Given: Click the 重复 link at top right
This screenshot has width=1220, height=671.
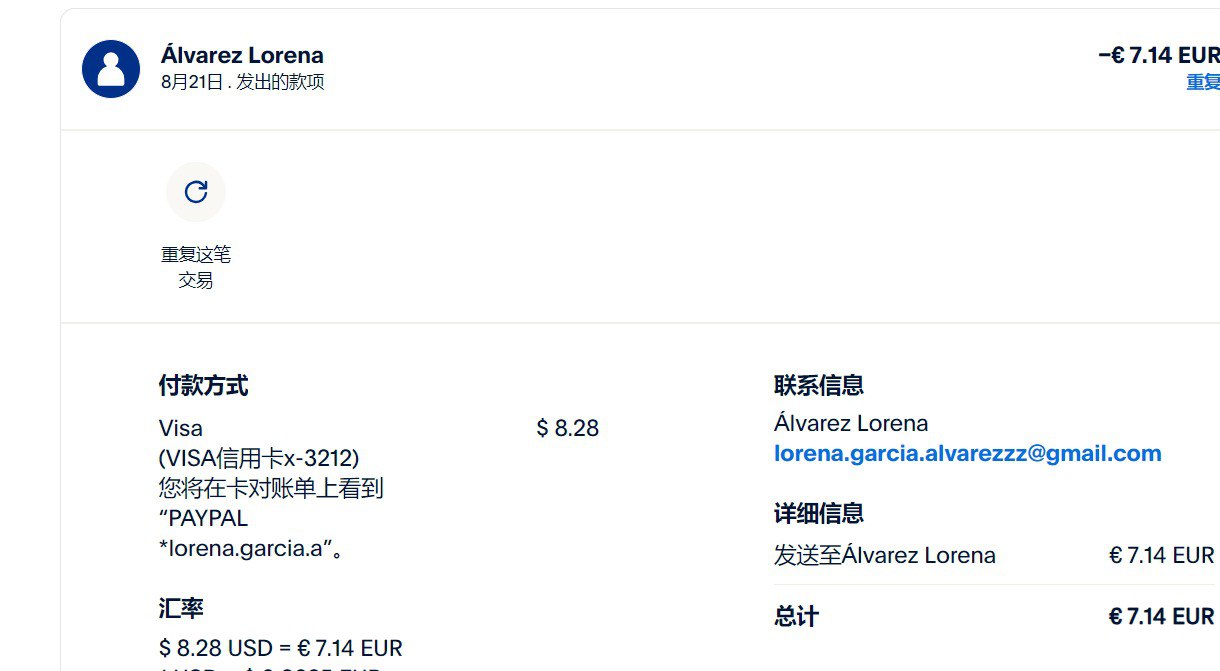Looking at the screenshot, I should [x=1202, y=82].
